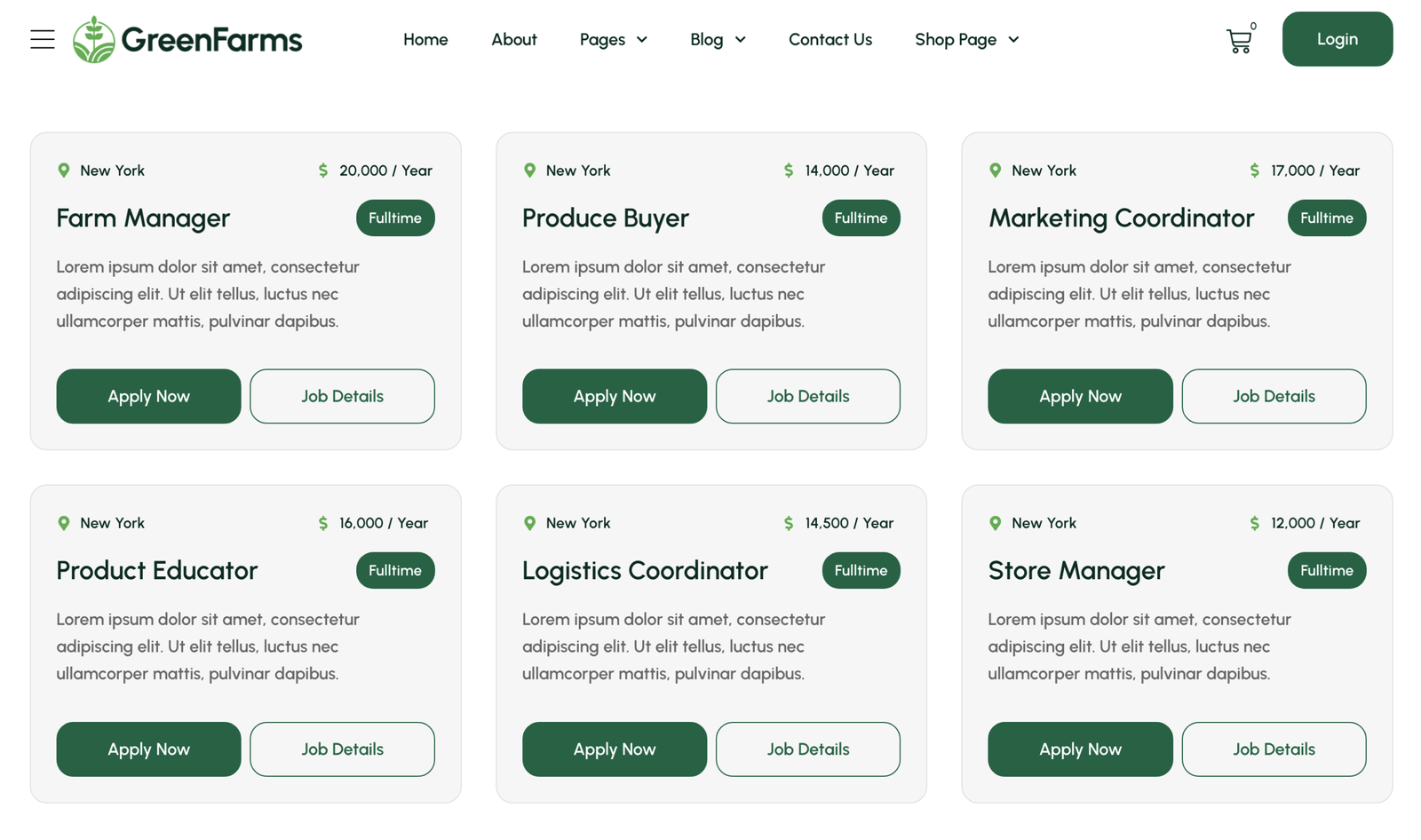Open the hamburger menu icon
1421x840 pixels.
[42, 39]
